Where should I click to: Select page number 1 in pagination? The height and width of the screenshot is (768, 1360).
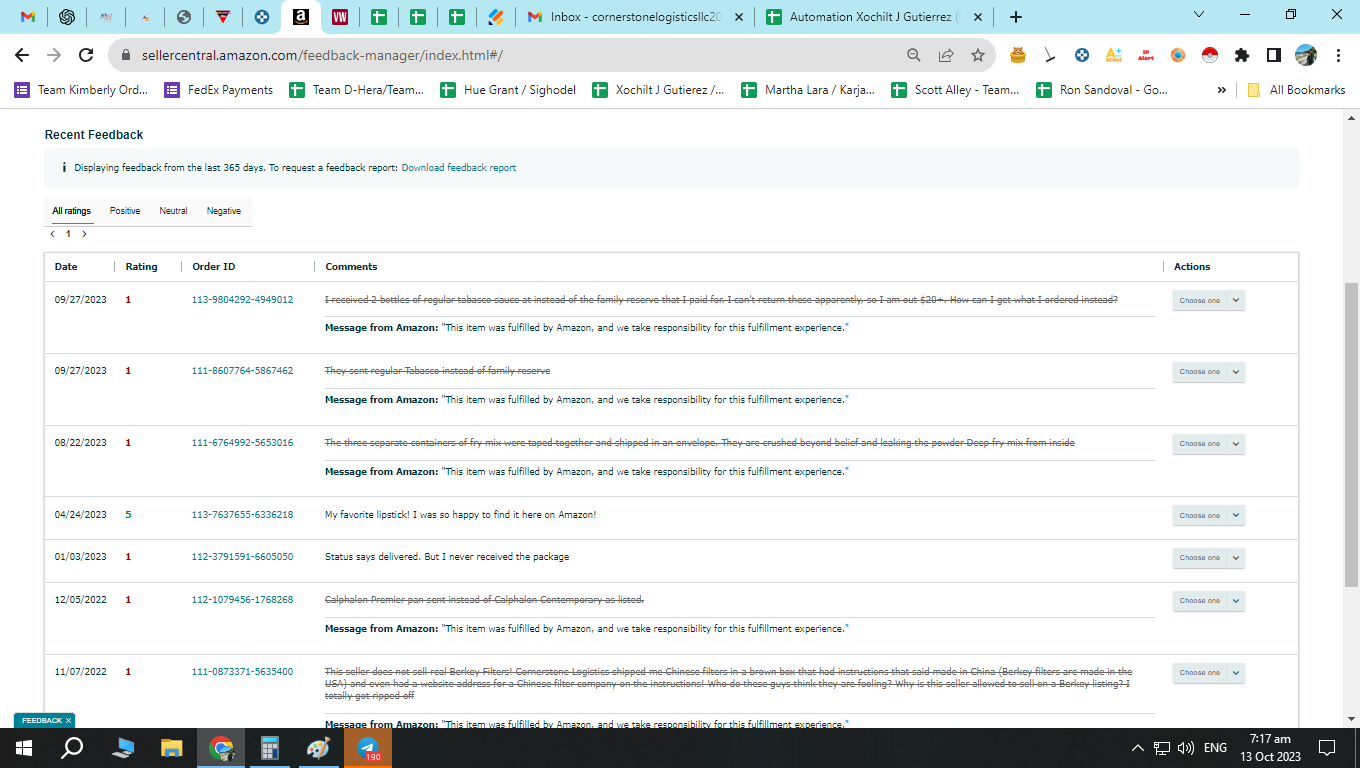pos(68,234)
